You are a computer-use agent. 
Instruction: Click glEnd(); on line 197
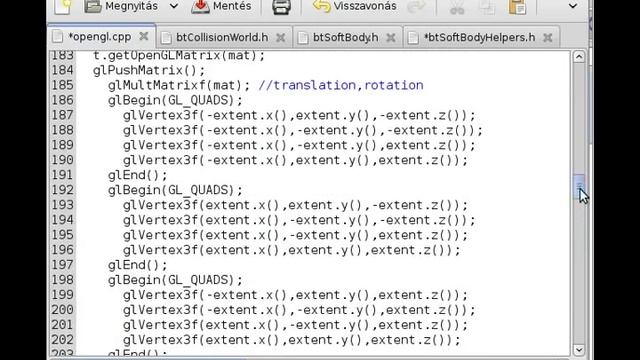[x=138, y=265]
